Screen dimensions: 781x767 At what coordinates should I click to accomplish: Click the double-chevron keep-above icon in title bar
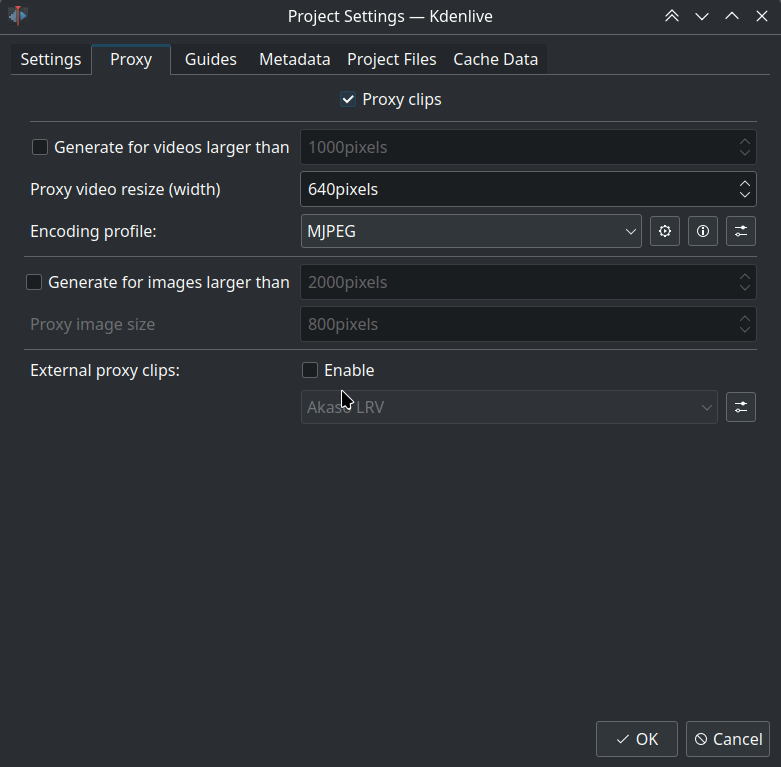672,16
